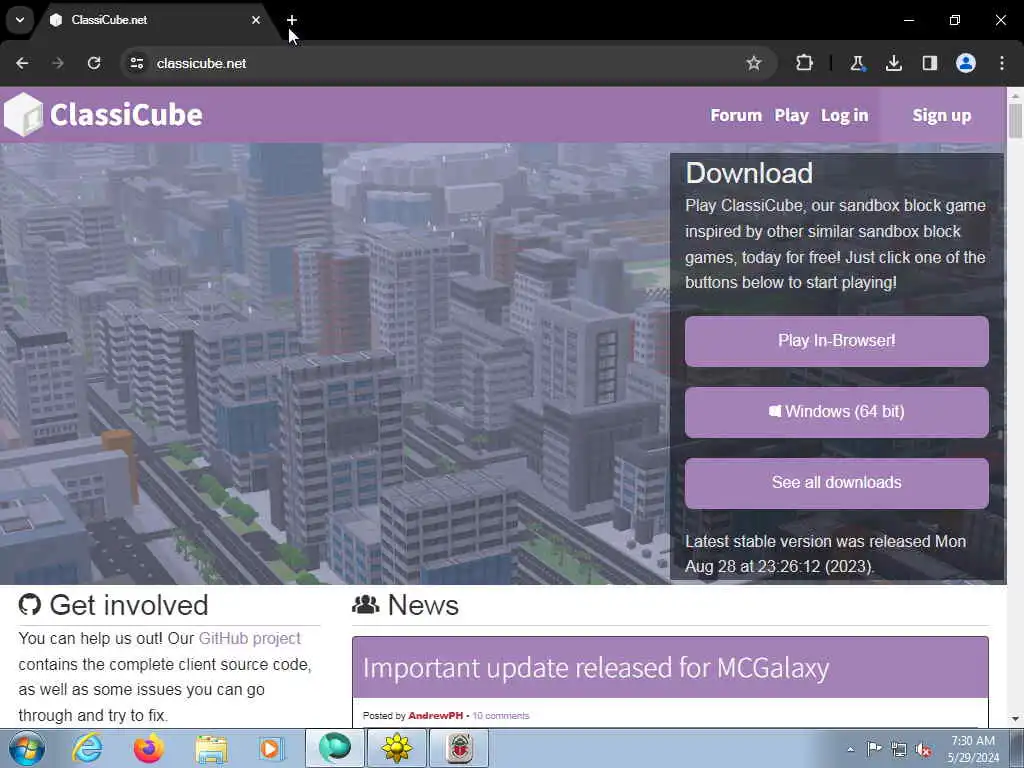Close the ClassiCube.net tab
Screen dimensions: 1024x768
(x=256, y=20)
